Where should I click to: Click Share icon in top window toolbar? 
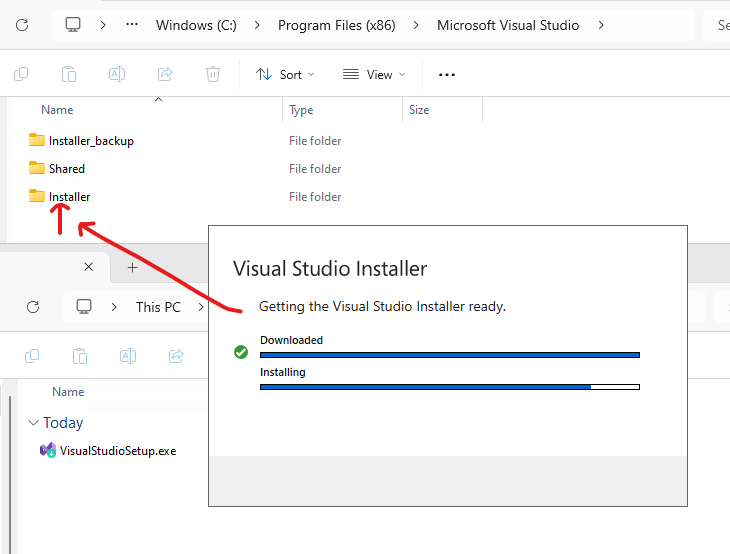point(165,74)
